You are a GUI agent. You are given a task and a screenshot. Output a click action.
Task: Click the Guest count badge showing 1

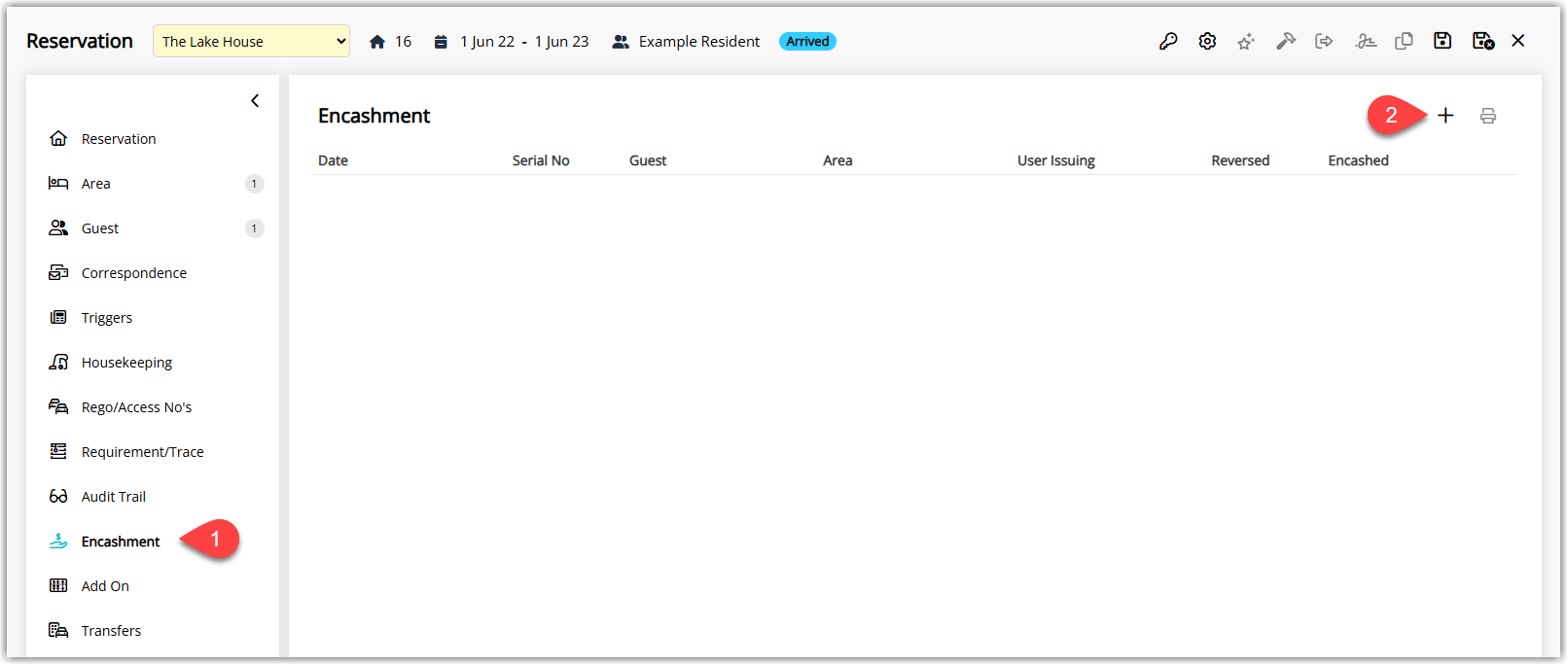coord(254,228)
